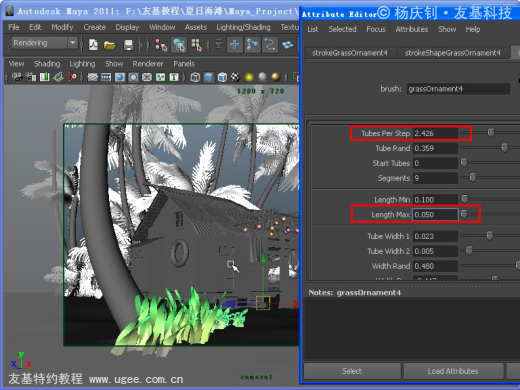Click in the Notes text area
Screen dimensions: 520x390
pyautogui.click(x=412, y=328)
